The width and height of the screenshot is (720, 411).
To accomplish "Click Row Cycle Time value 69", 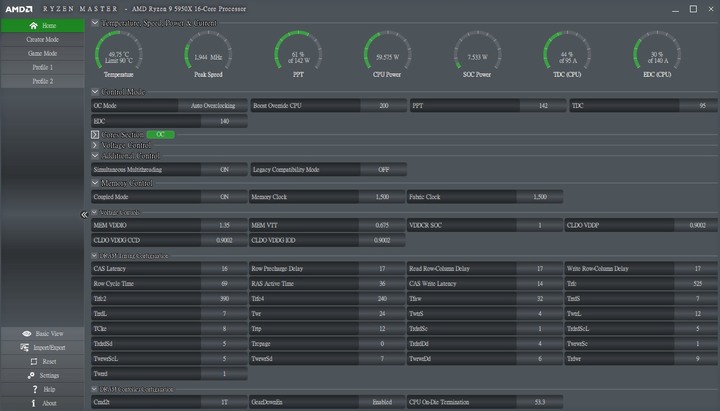I will coord(224,283).
